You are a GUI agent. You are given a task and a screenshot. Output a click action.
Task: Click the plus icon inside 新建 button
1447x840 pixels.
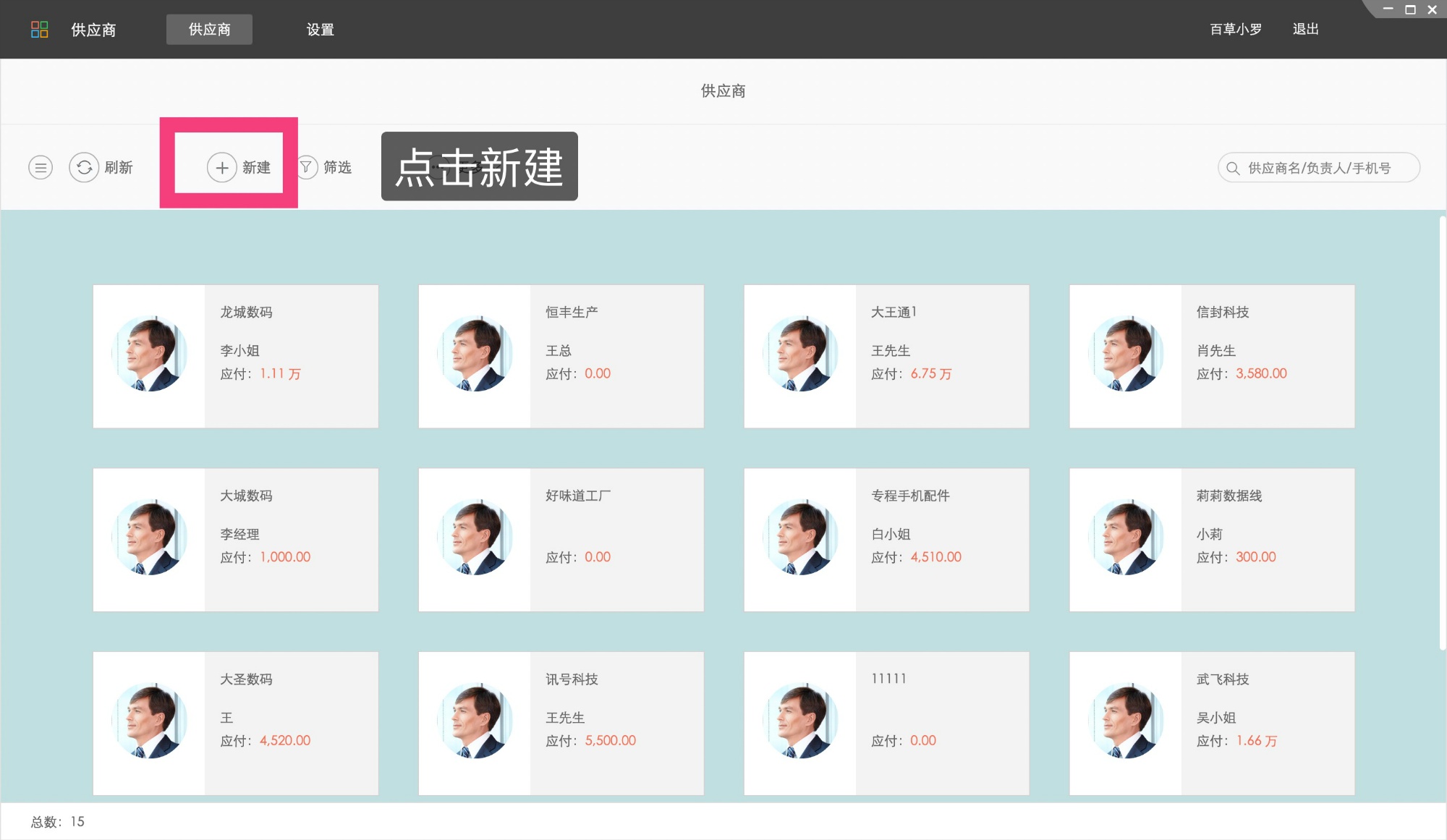click(221, 166)
